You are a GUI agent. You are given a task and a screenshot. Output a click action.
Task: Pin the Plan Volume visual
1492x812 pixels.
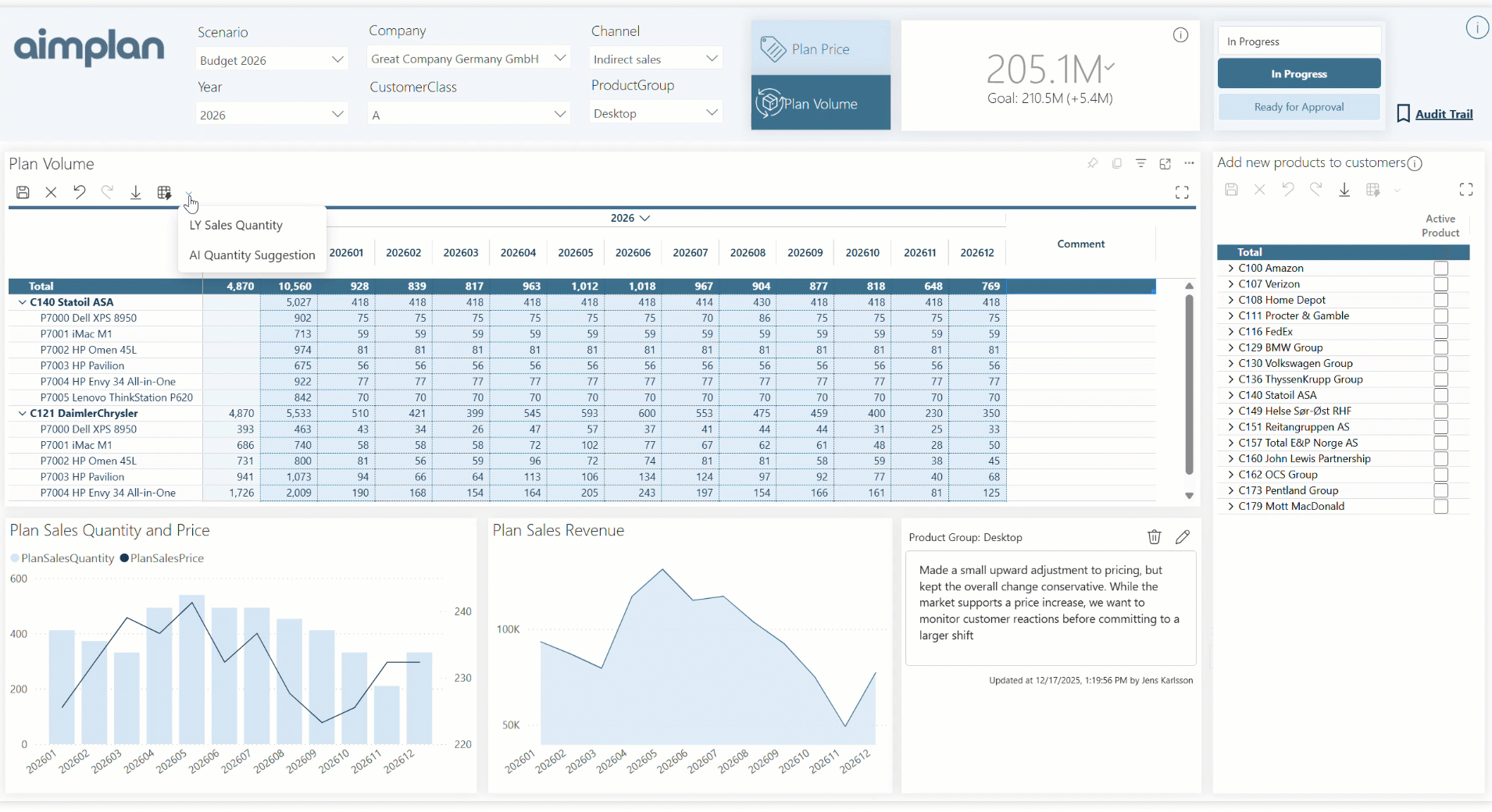tap(1093, 164)
